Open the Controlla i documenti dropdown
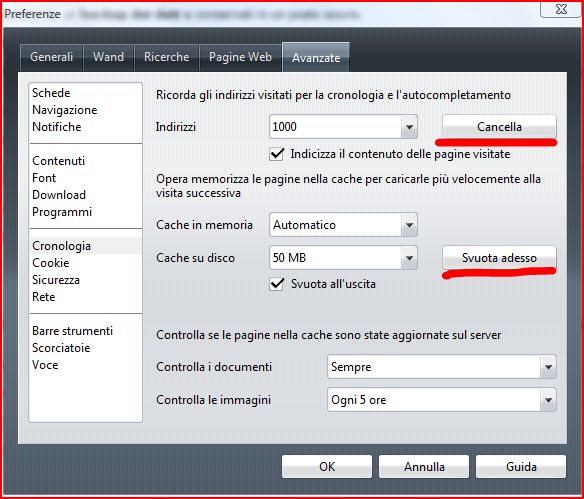The width and height of the screenshot is (584, 499). coord(442,367)
